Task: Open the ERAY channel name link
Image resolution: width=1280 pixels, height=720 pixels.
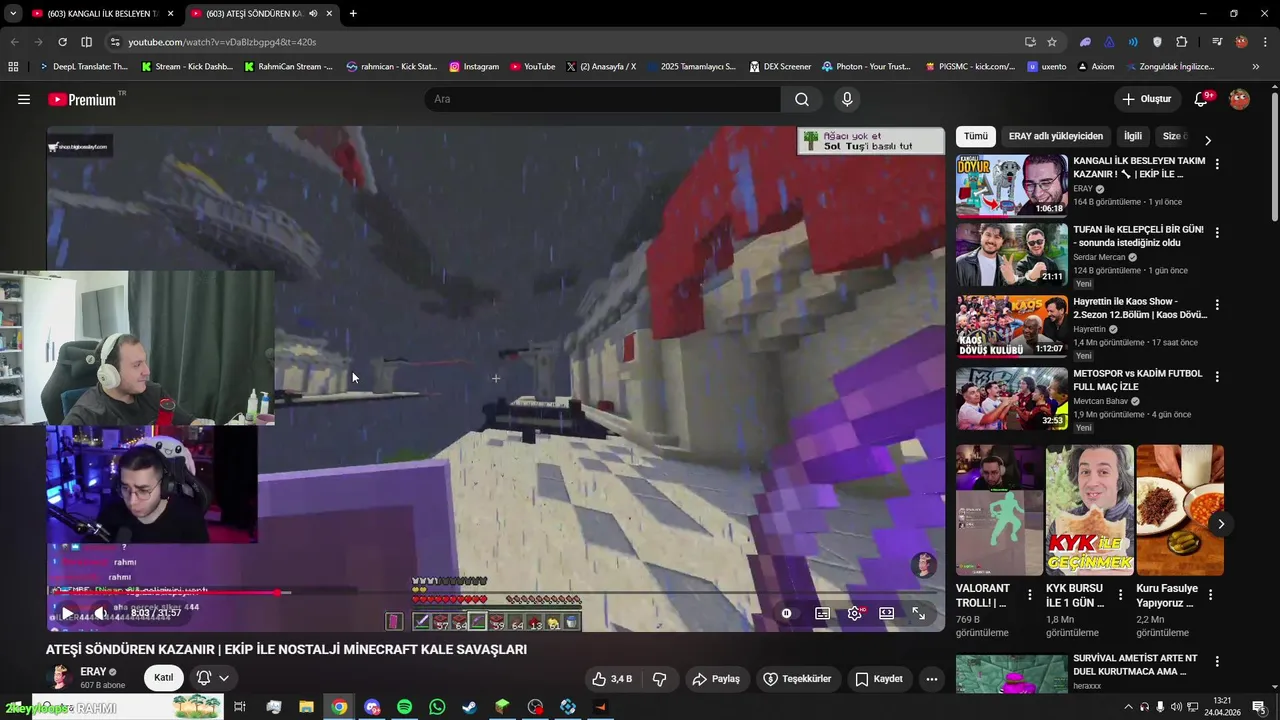Action: (x=93, y=672)
